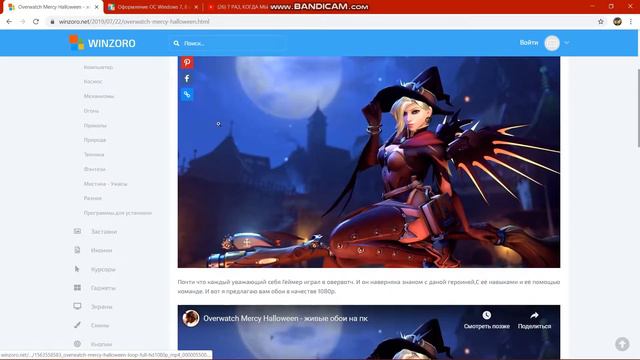Click the user avatar circle in the header
The height and width of the screenshot is (360, 640).
coord(552,43)
